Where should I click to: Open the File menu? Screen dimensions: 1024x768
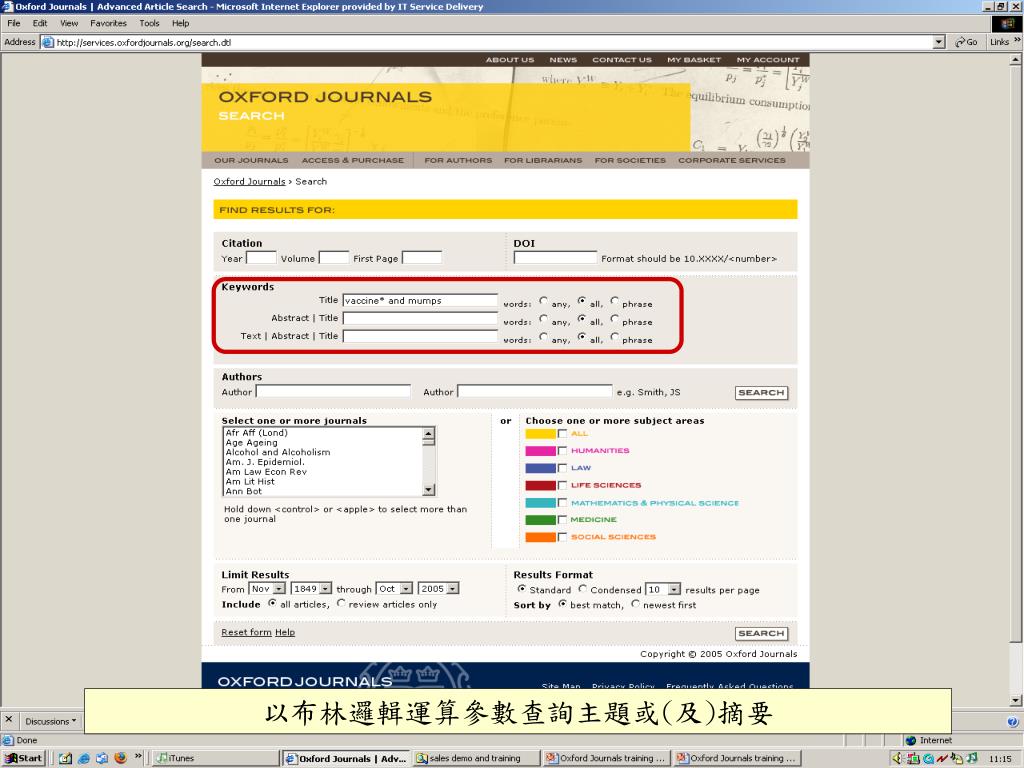[x=14, y=23]
